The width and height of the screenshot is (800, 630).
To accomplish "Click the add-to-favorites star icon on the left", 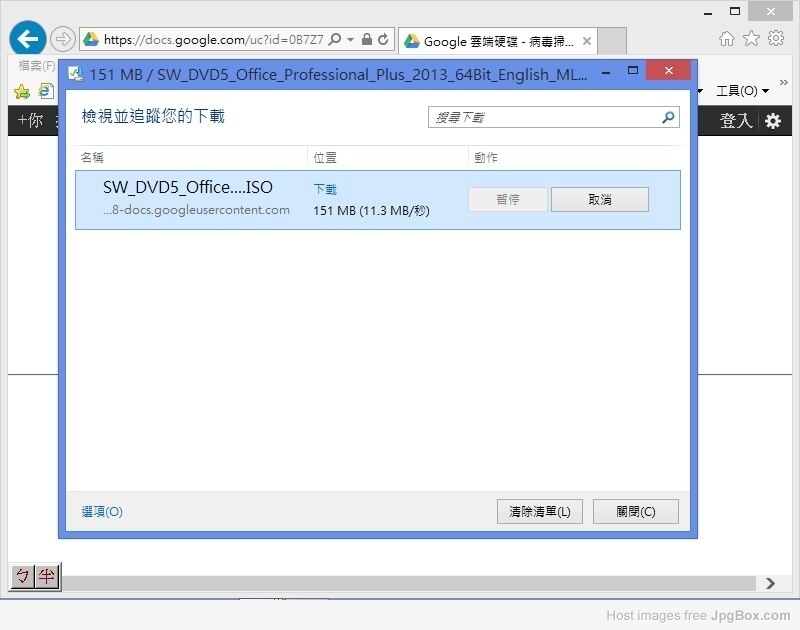I will [x=22, y=91].
